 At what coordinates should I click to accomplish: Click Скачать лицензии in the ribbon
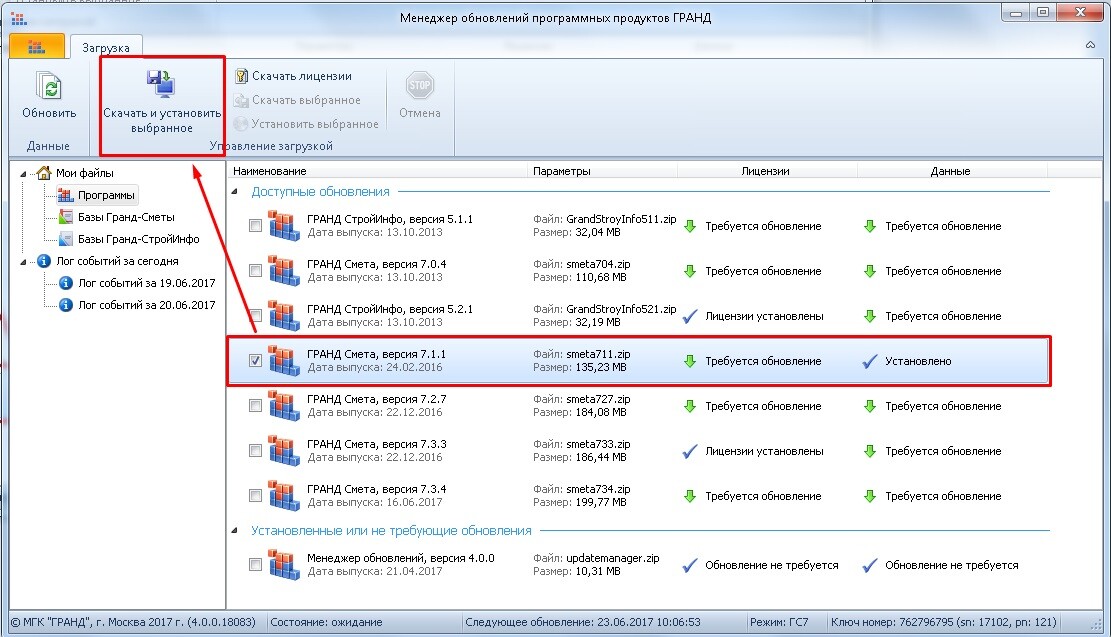pyautogui.click(x=293, y=76)
